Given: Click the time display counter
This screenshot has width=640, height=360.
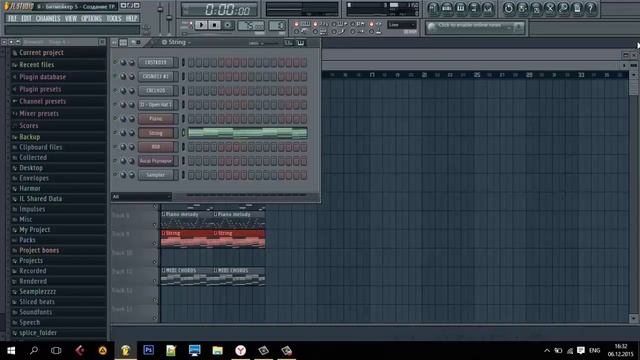Looking at the screenshot, I should (x=220, y=9).
